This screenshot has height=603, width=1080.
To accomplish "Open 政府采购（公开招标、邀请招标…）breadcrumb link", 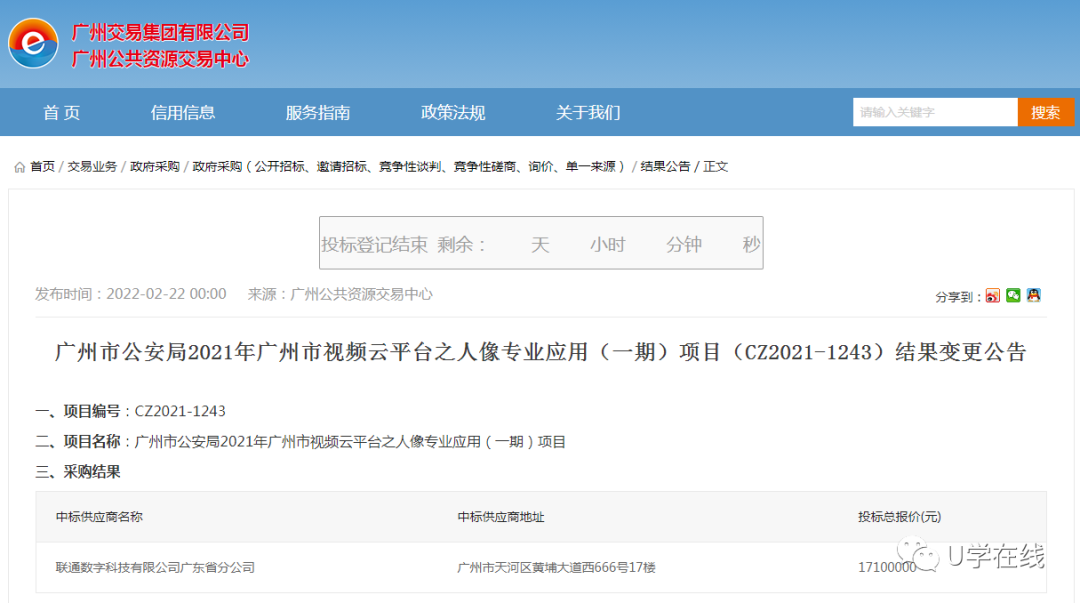I will [409, 167].
